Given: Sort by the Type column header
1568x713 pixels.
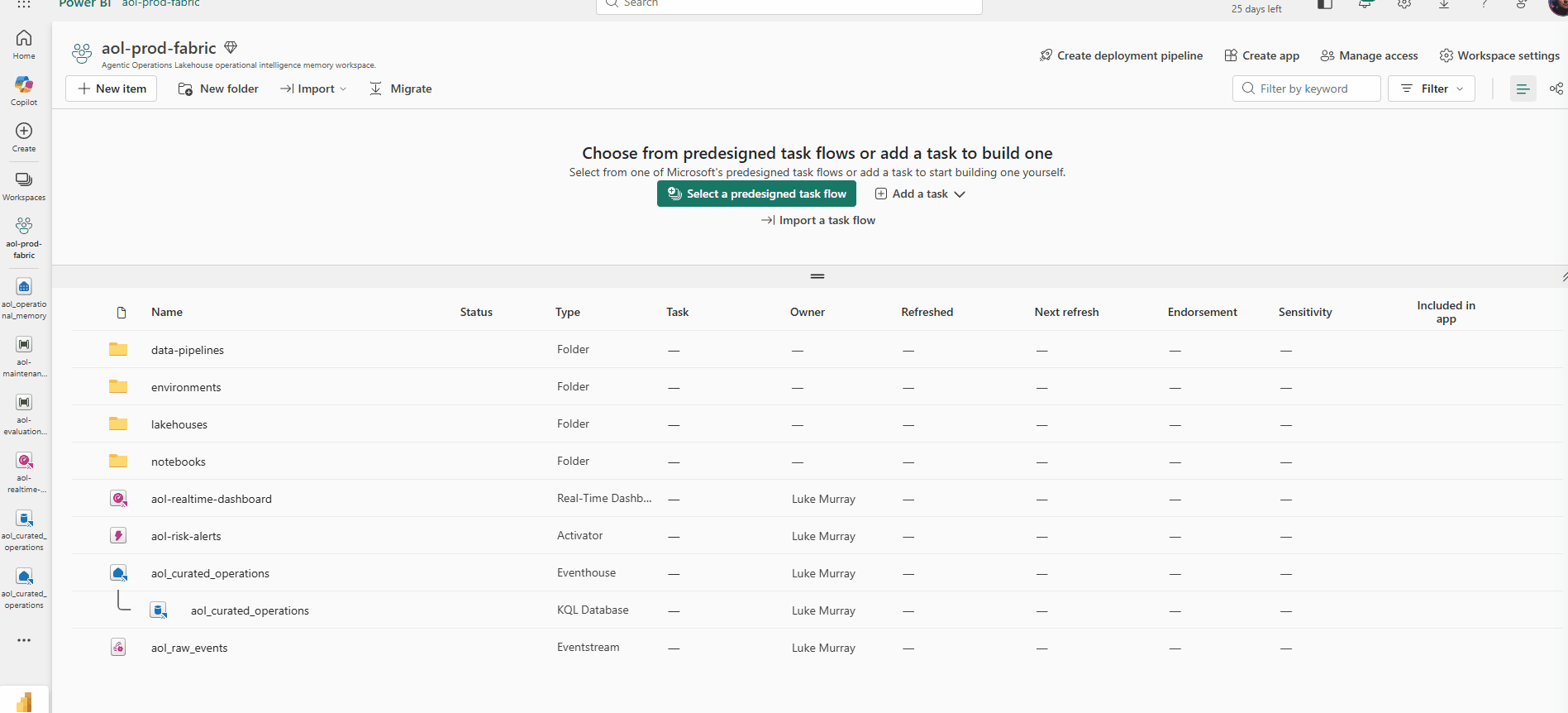Looking at the screenshot, I should coord(568,312).
